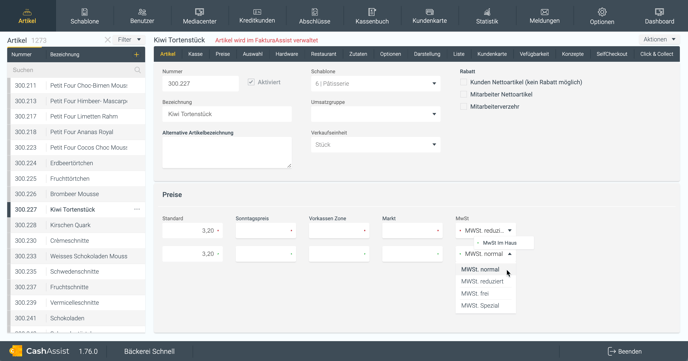Sort list by Nummer column header
This screenshot has width=688, height=361.
click(22, 54)
